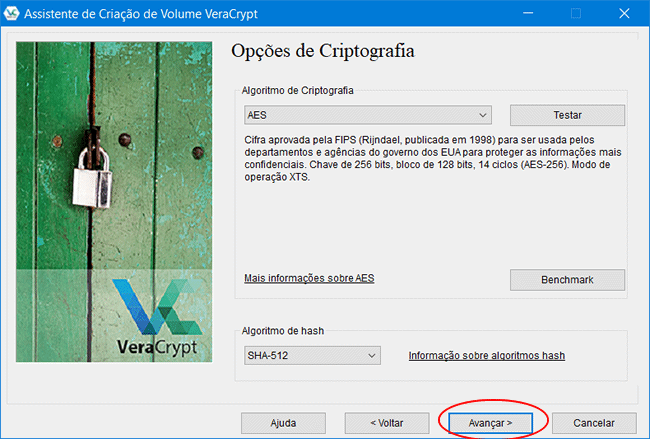This screenshot has height=439, width=650.
Task: Minimize the VeraCrypt wizard window
Action: (530, 14)
